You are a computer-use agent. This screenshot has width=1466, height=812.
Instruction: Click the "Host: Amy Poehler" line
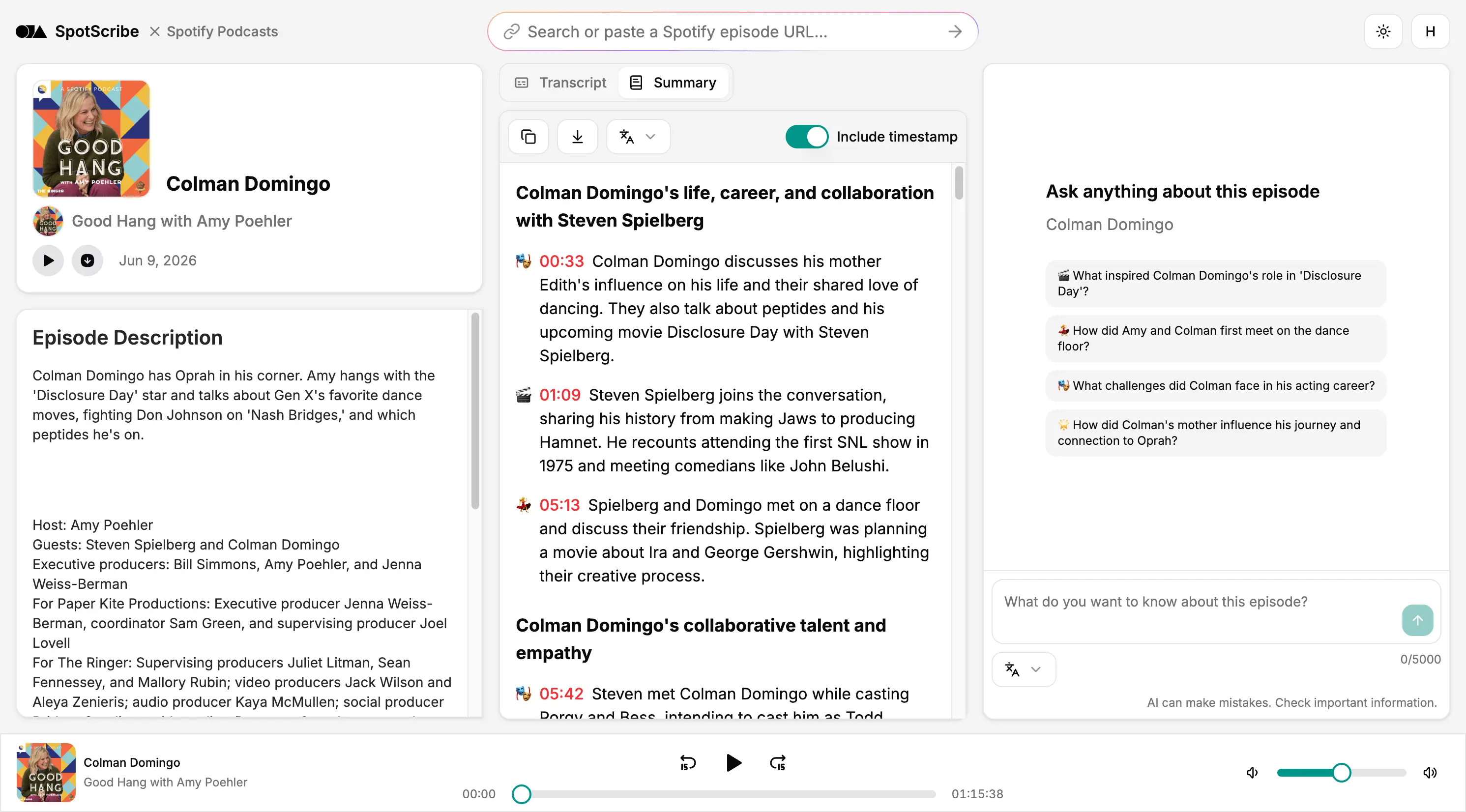(x=92, y=524)
